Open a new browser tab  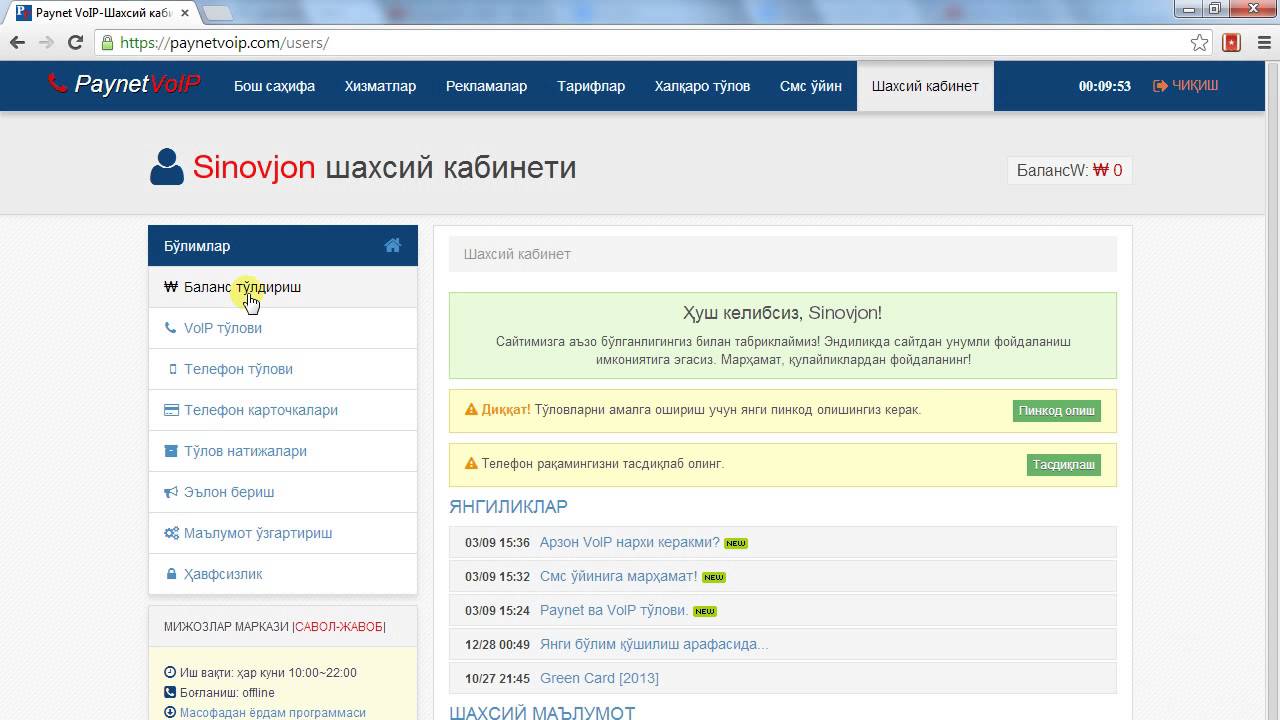(217, 13)
